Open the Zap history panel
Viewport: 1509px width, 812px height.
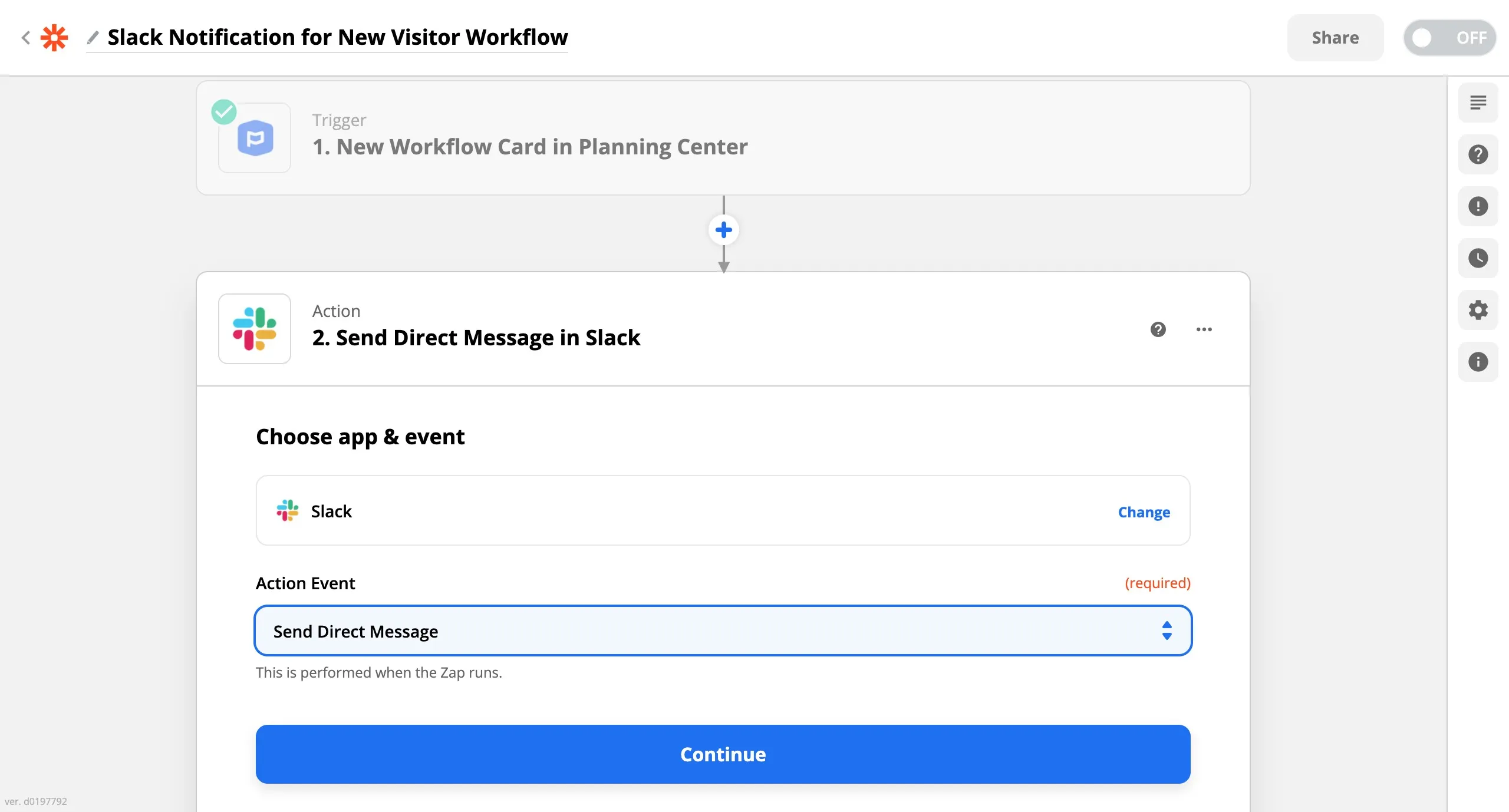coord(1478,258)
